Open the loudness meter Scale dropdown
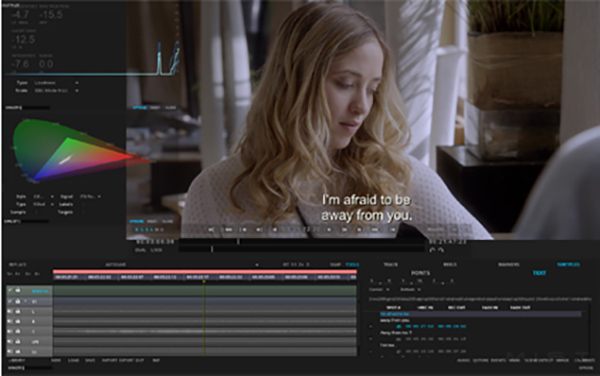The width and height of the screenshot is (600, 376). (x=56, y=91)
